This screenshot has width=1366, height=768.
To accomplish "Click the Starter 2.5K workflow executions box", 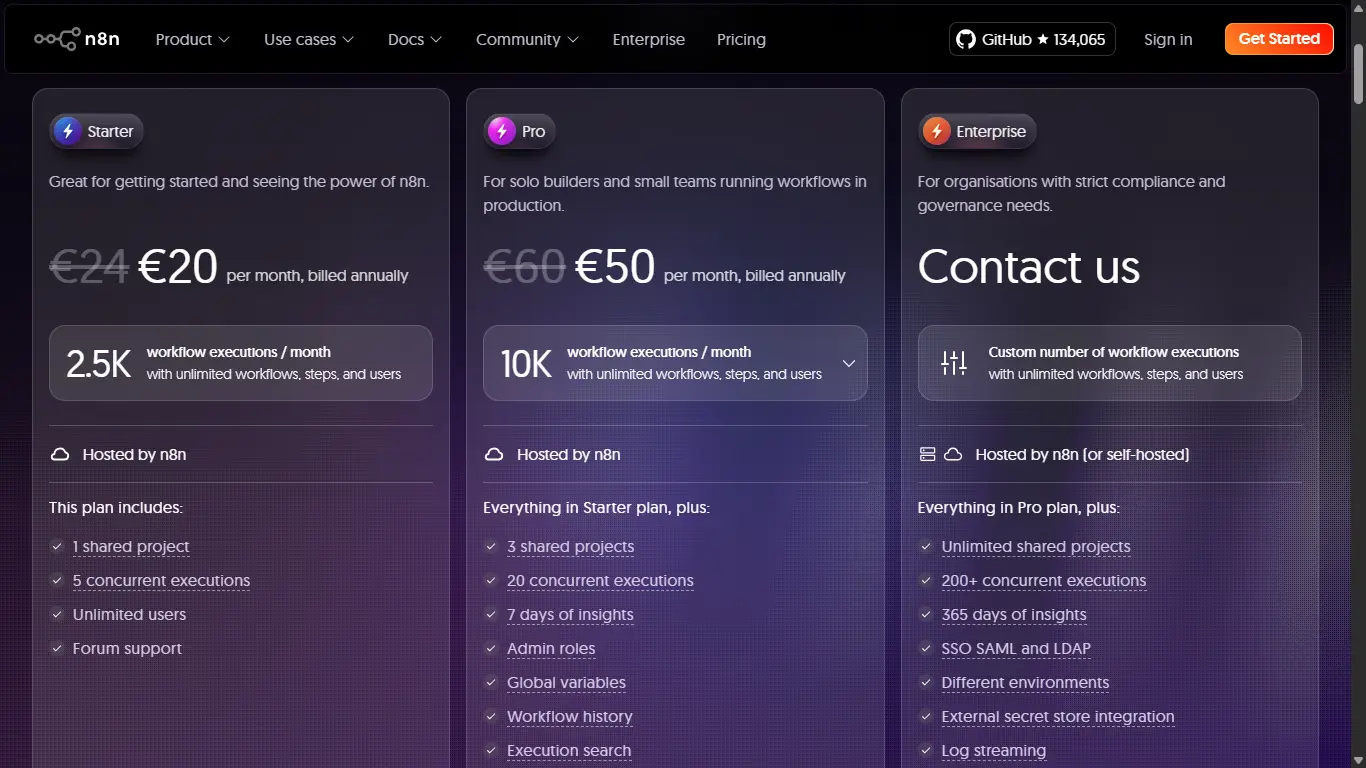I will [241, 363].
